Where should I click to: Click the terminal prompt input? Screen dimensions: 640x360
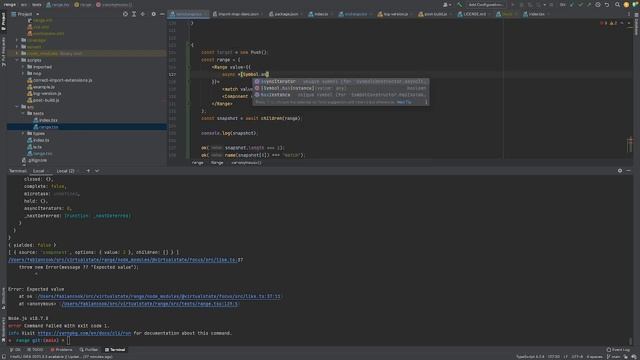(x=69, y=340)
